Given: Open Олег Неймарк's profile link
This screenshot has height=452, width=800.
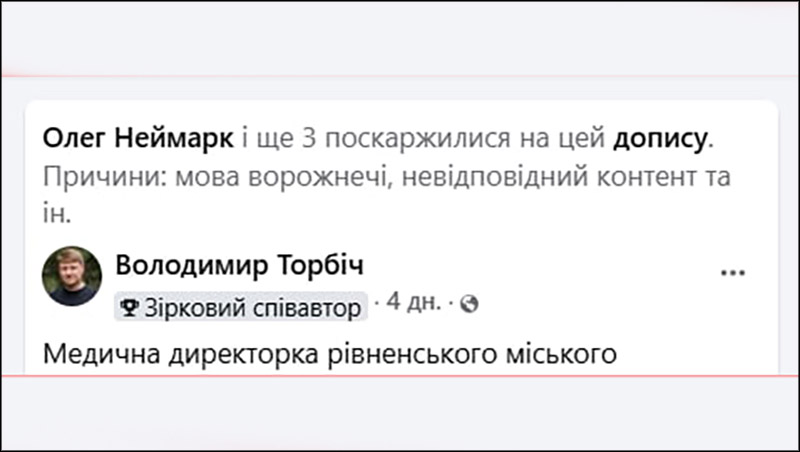Looking at the screenshot, I should coord(138,138).
